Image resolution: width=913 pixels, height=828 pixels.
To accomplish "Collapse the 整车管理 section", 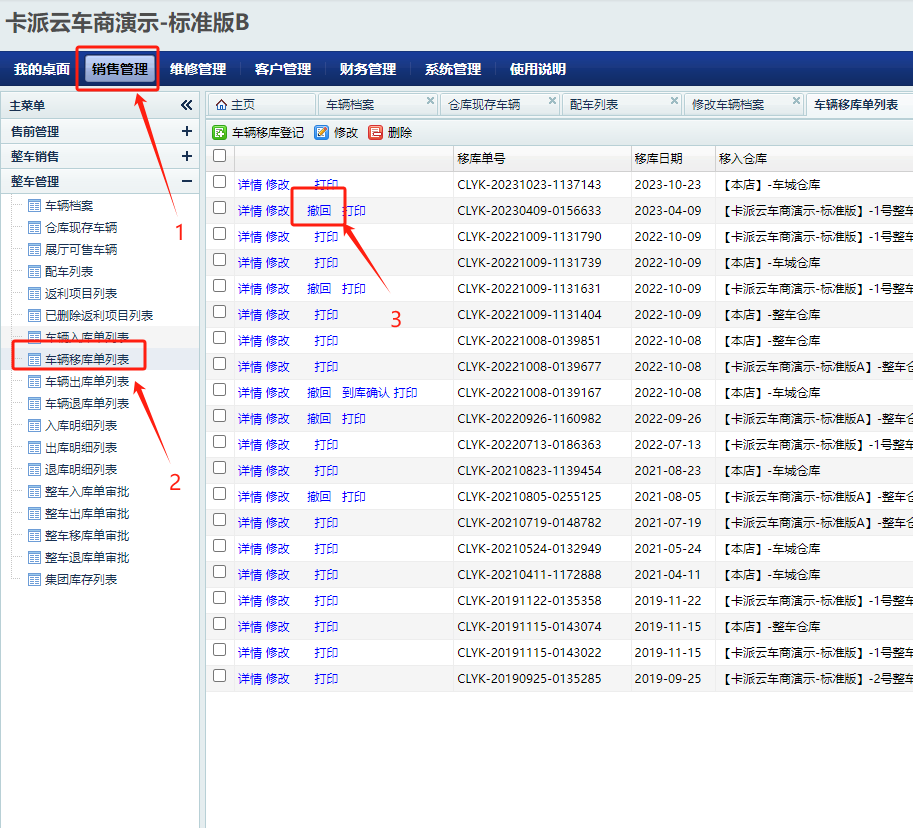I will tap(186, 181).
